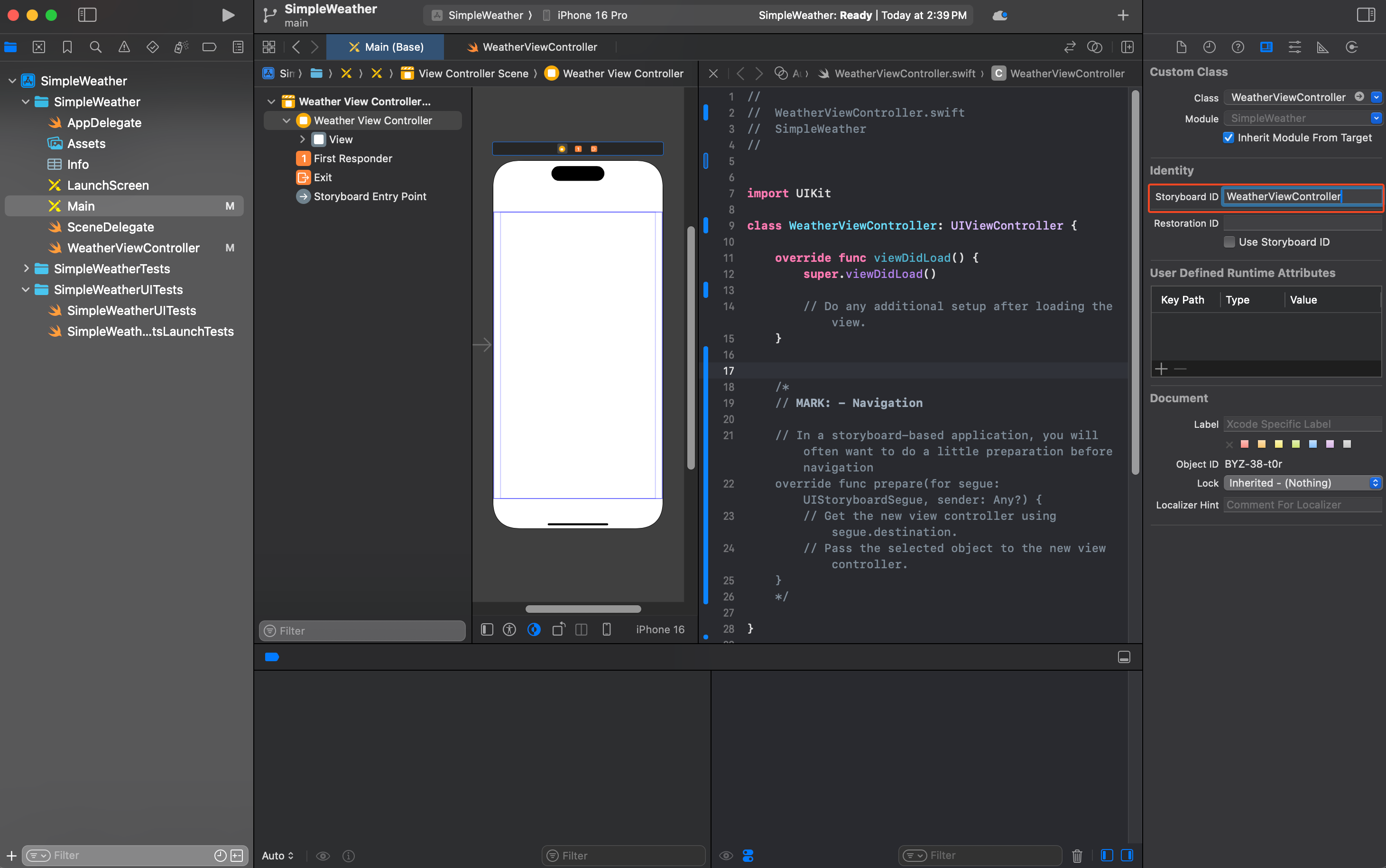The width and height of the screenshot is (1386, 868).
Task: Expand the SimpleWeatherTests folder
Action: tap(26, 268)
